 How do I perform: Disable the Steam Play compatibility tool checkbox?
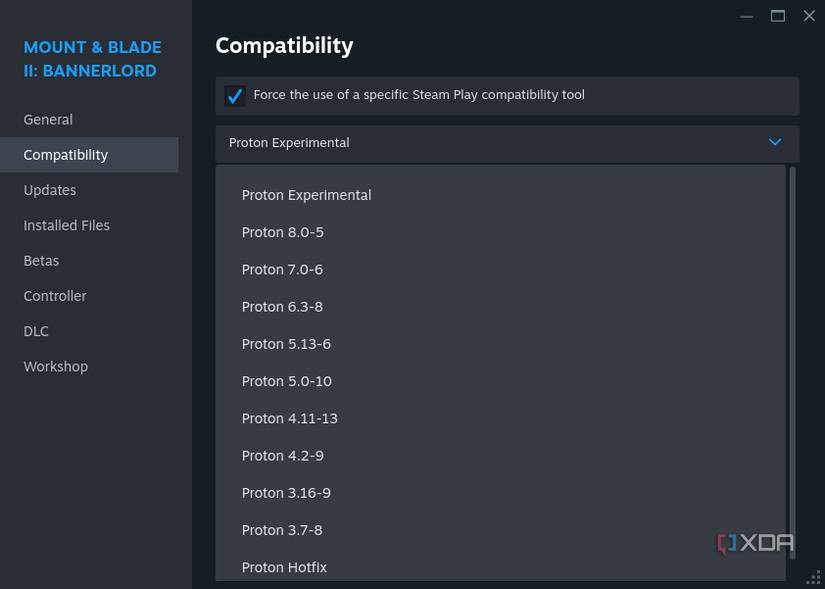click(x=234, y=95)
